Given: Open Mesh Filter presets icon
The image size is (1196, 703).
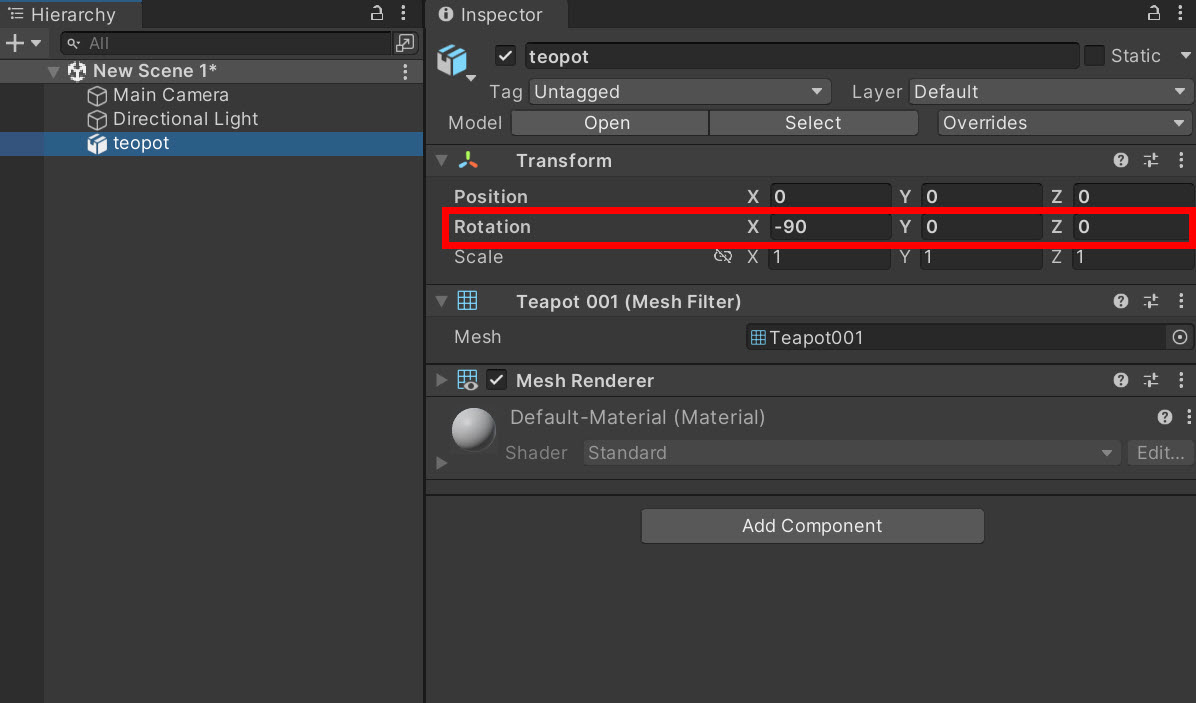Looking at the screenshot, I should [1151, 301].
